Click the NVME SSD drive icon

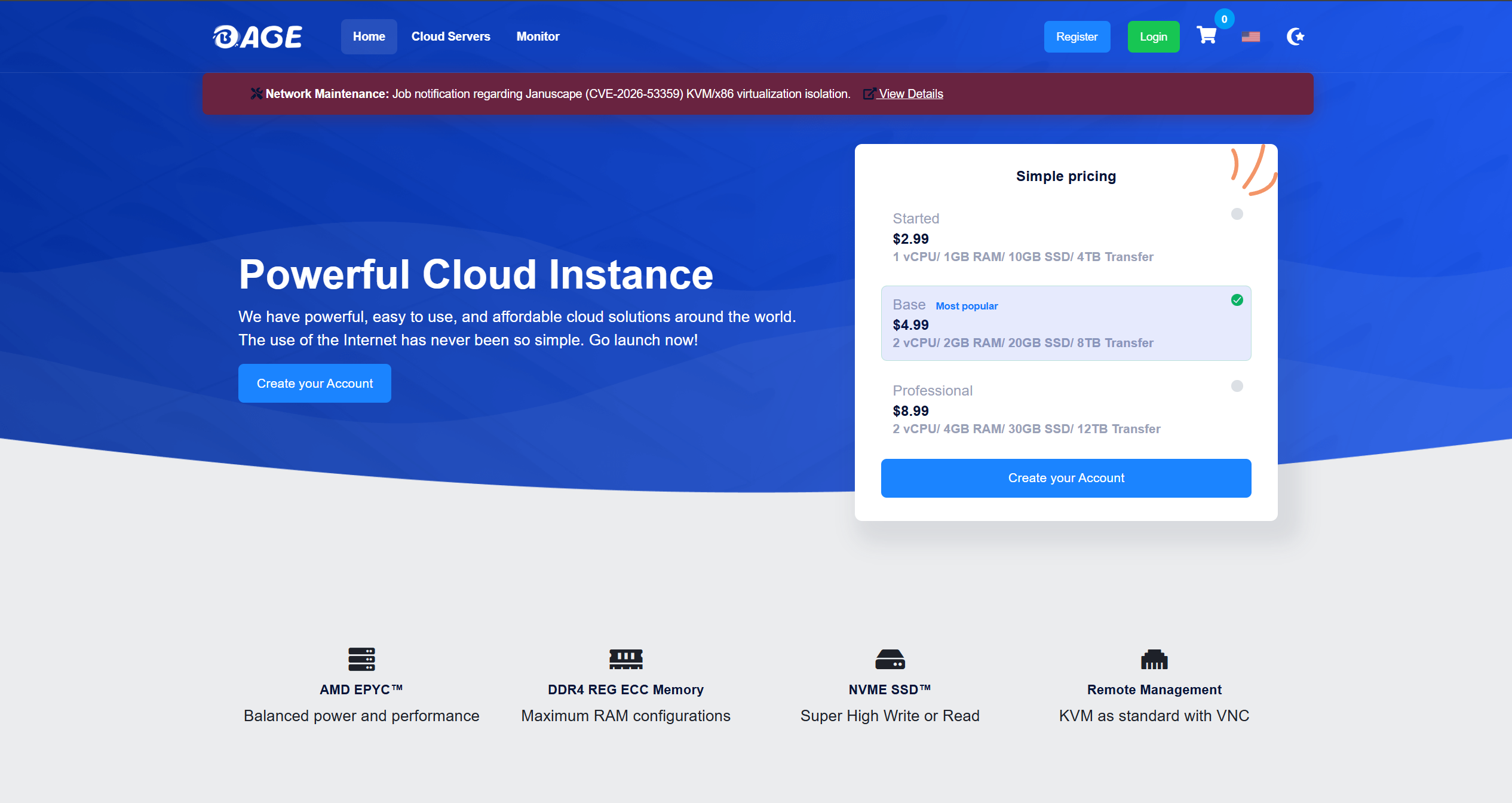(890, 659)
